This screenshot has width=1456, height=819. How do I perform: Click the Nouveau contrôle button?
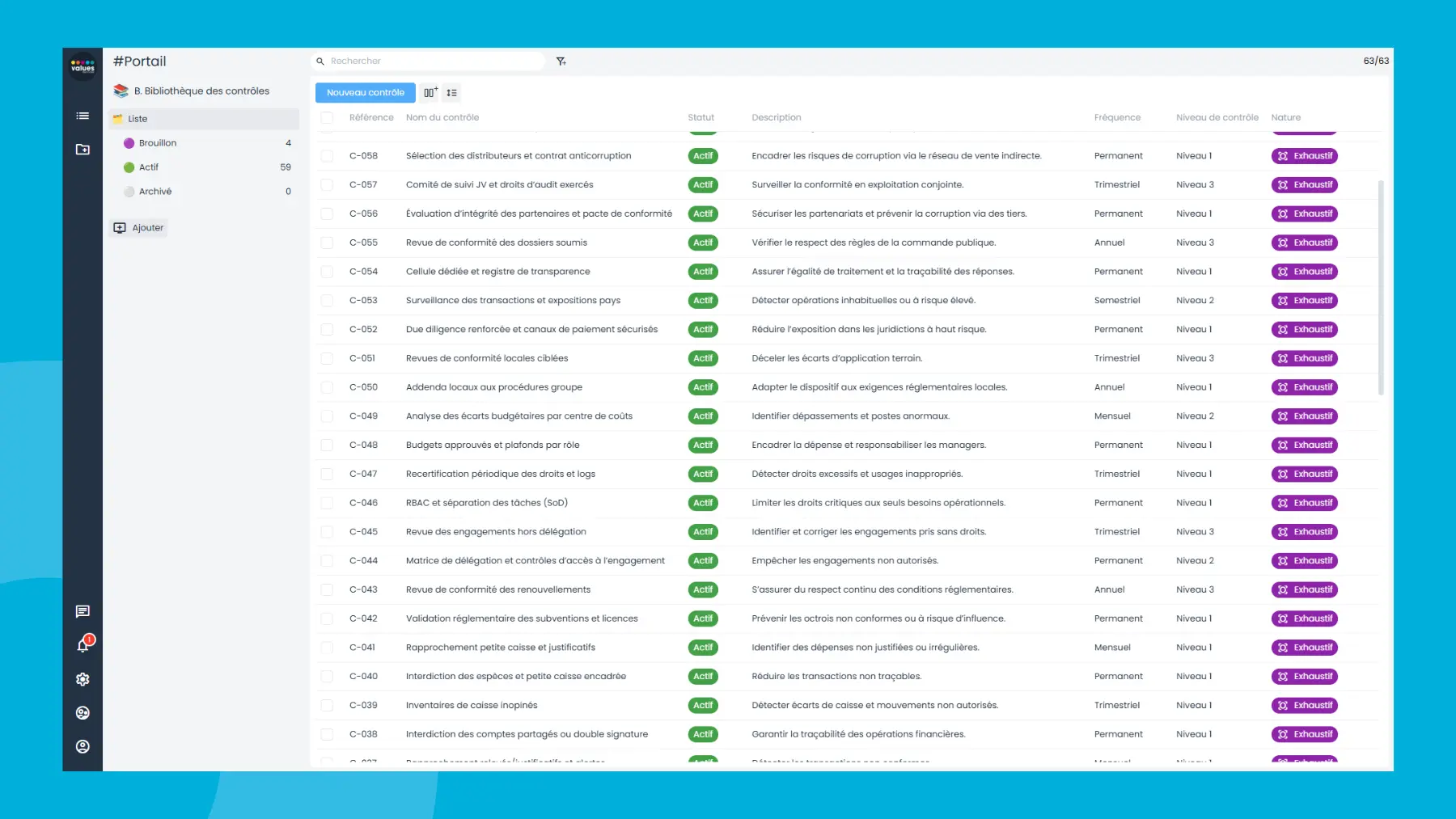365,92
